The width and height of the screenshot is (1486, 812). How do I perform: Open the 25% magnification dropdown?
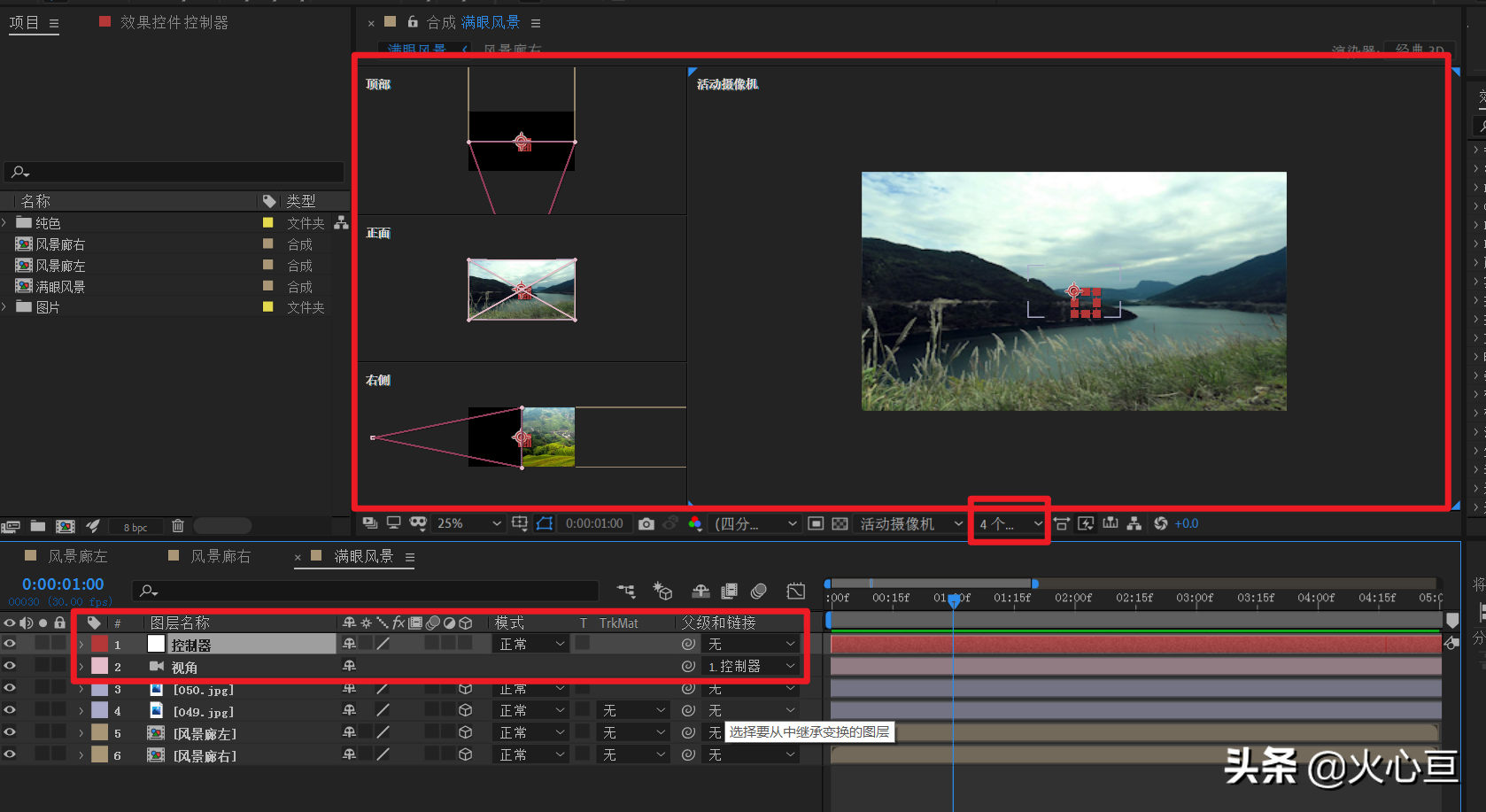469,523
